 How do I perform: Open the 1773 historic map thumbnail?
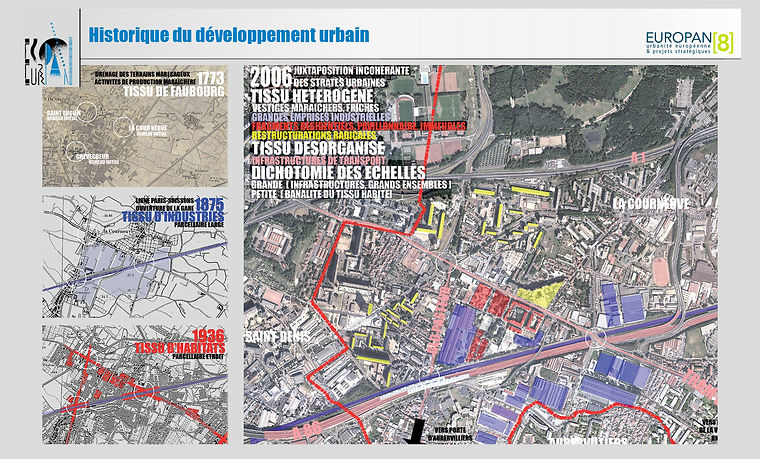[135, 126]
